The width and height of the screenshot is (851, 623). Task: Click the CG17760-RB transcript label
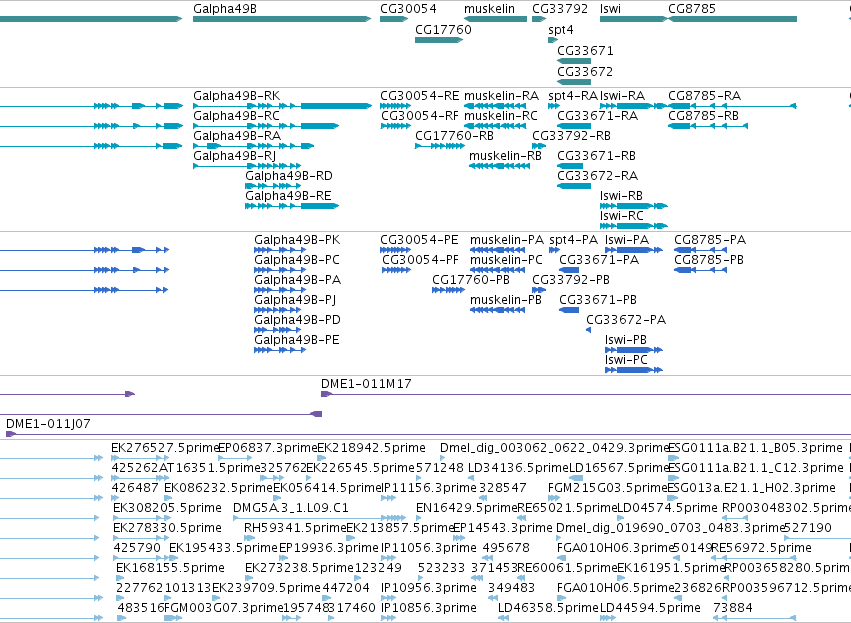454,136
